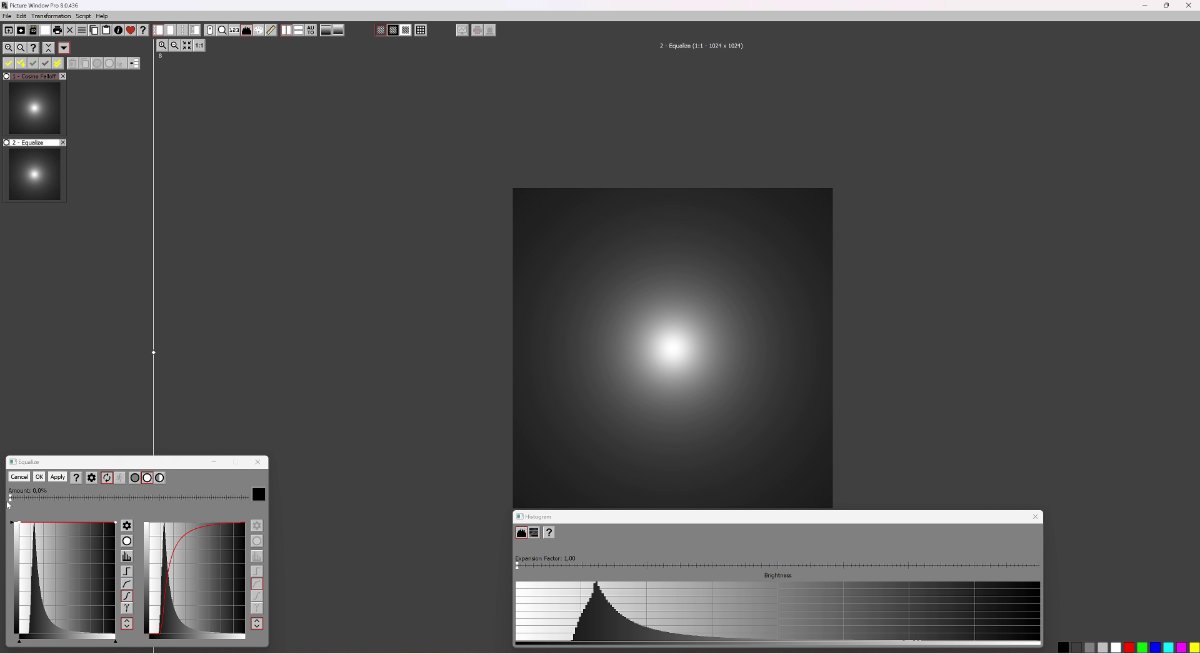
Task: Select the half-filled circle split preview mode
Action: click(x=159, y=478)
